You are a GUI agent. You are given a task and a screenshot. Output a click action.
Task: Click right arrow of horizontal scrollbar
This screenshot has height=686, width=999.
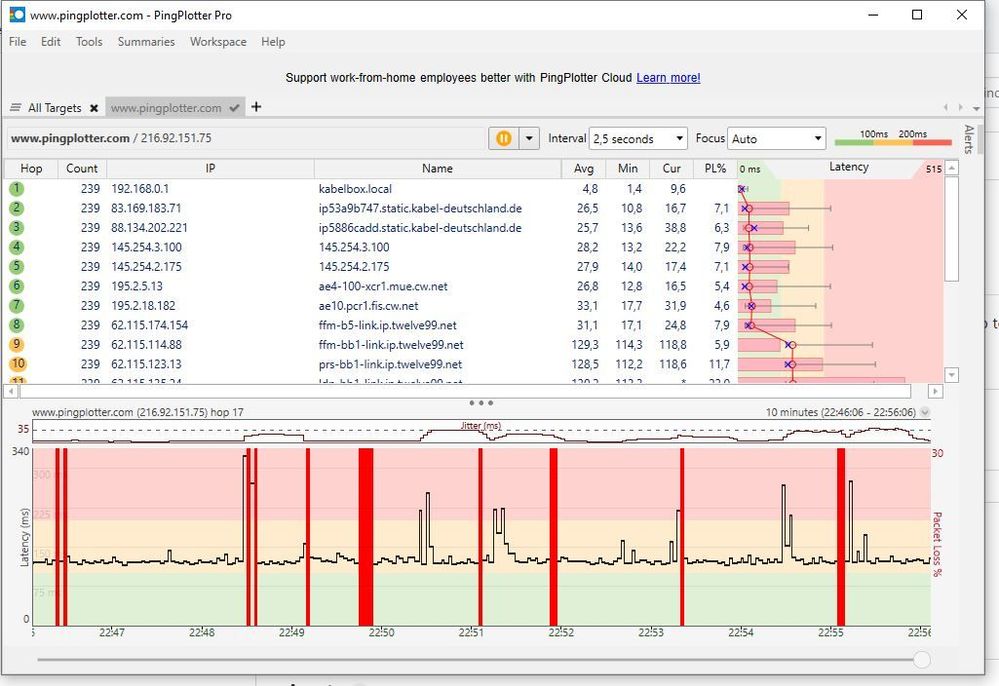tap(935, 390)
